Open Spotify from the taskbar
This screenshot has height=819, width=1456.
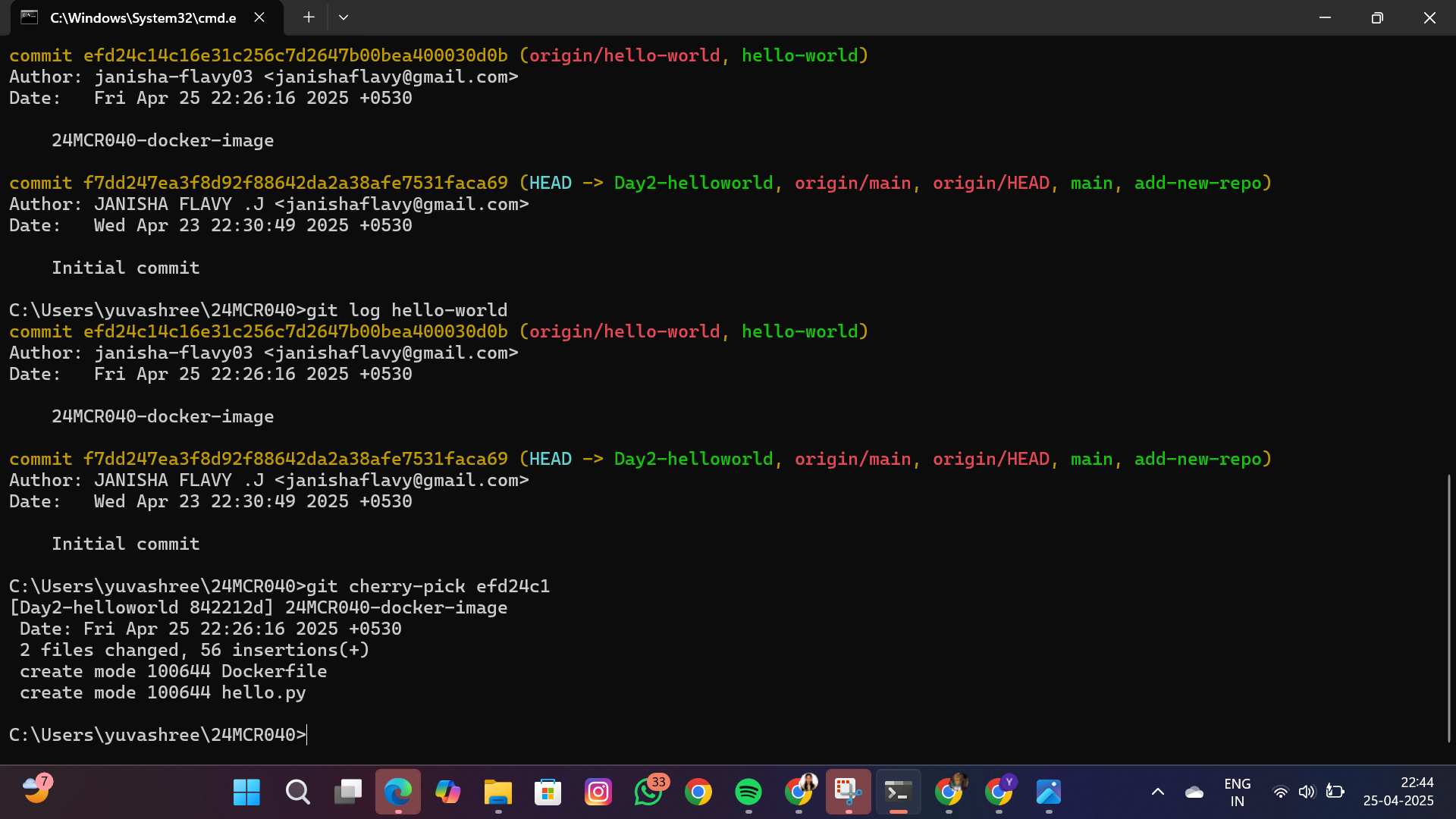tap(748, 792)
